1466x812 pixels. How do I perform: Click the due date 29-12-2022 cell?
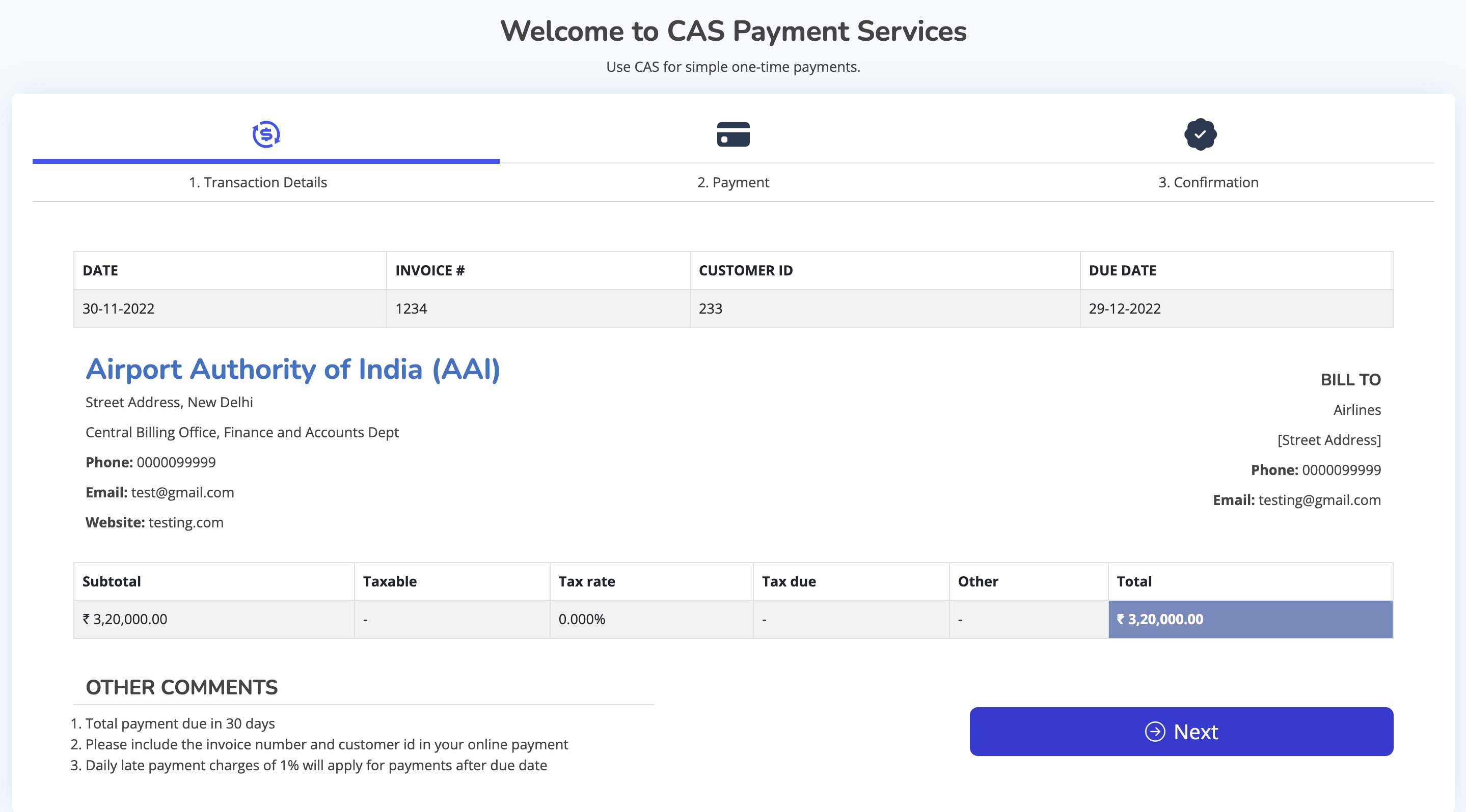1236,309
